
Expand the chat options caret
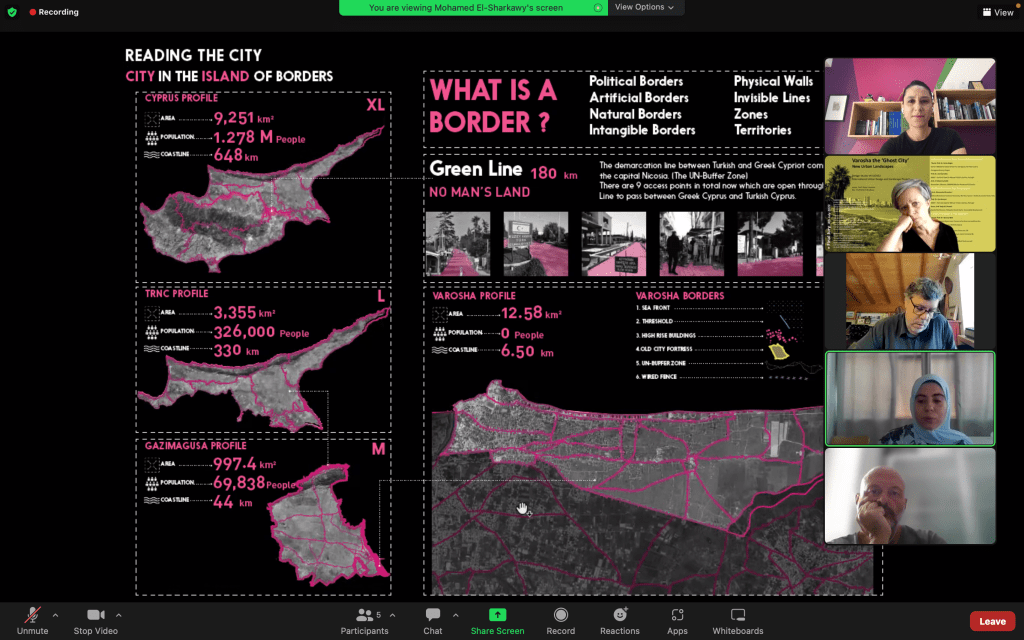point(456,615)
